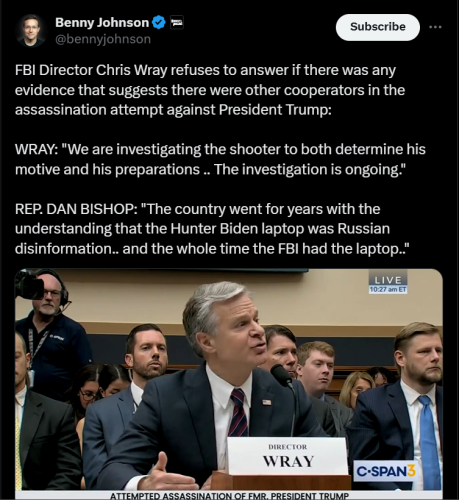This screenshot has height=500, width=459.
Task: Select the WRAY quote paragraph
Action: pos(220,159)
